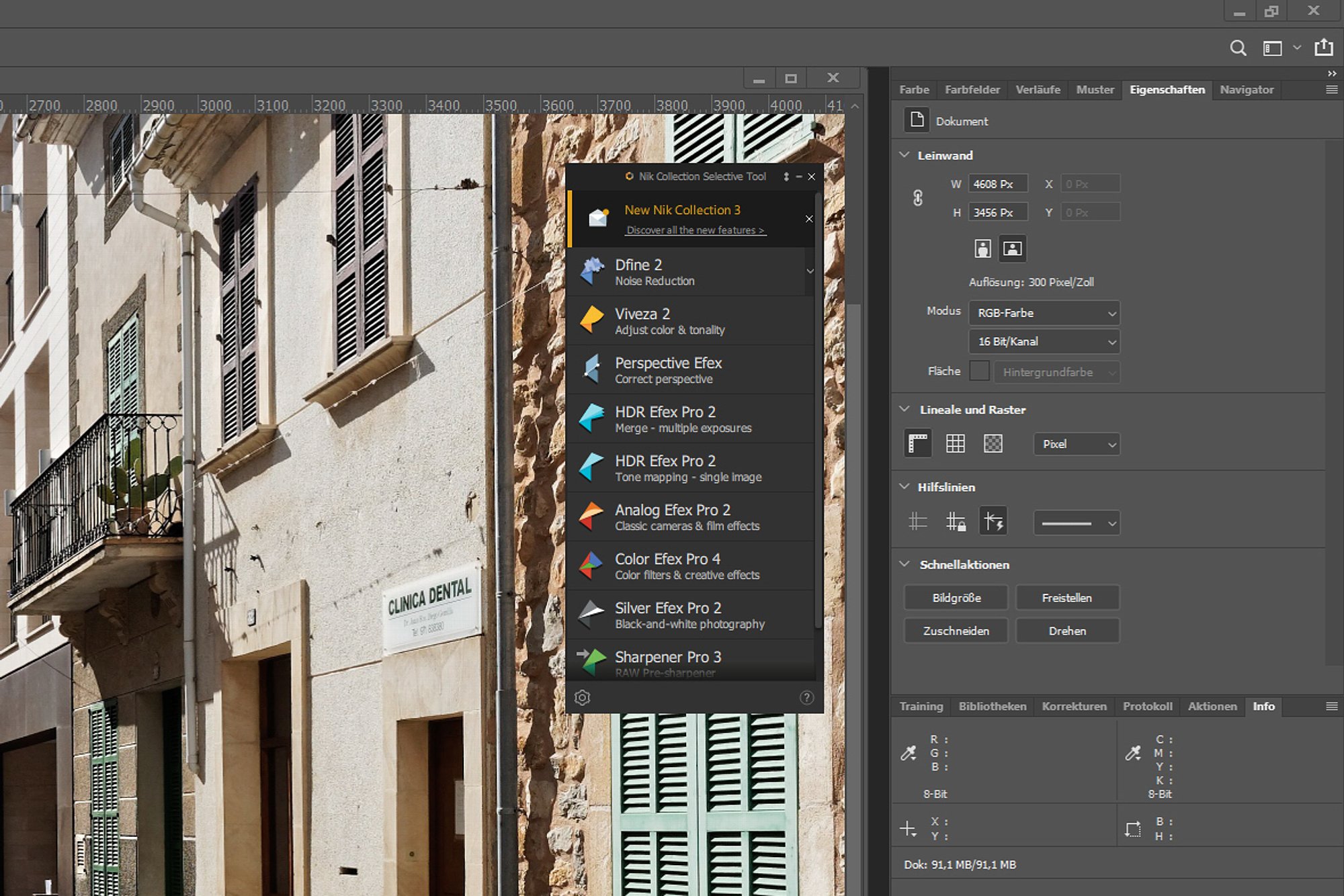Dismiss the New Nik Collection 3 banner
The width and height of the screenshot is (1344, 896).
click(x=809, y=219)
